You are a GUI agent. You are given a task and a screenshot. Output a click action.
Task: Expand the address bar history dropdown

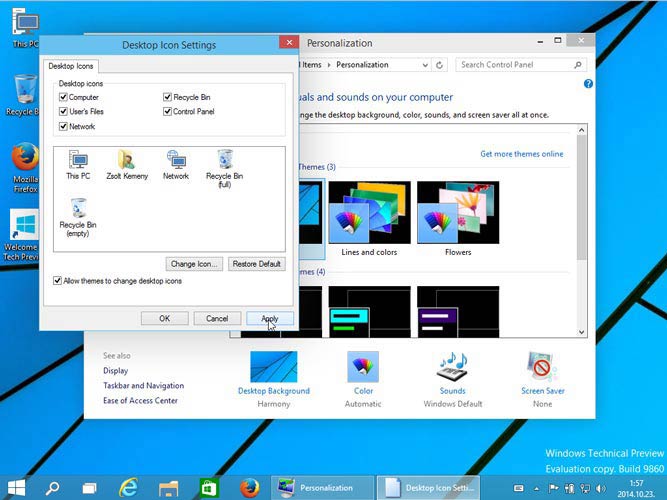click(x=425, y=65)
